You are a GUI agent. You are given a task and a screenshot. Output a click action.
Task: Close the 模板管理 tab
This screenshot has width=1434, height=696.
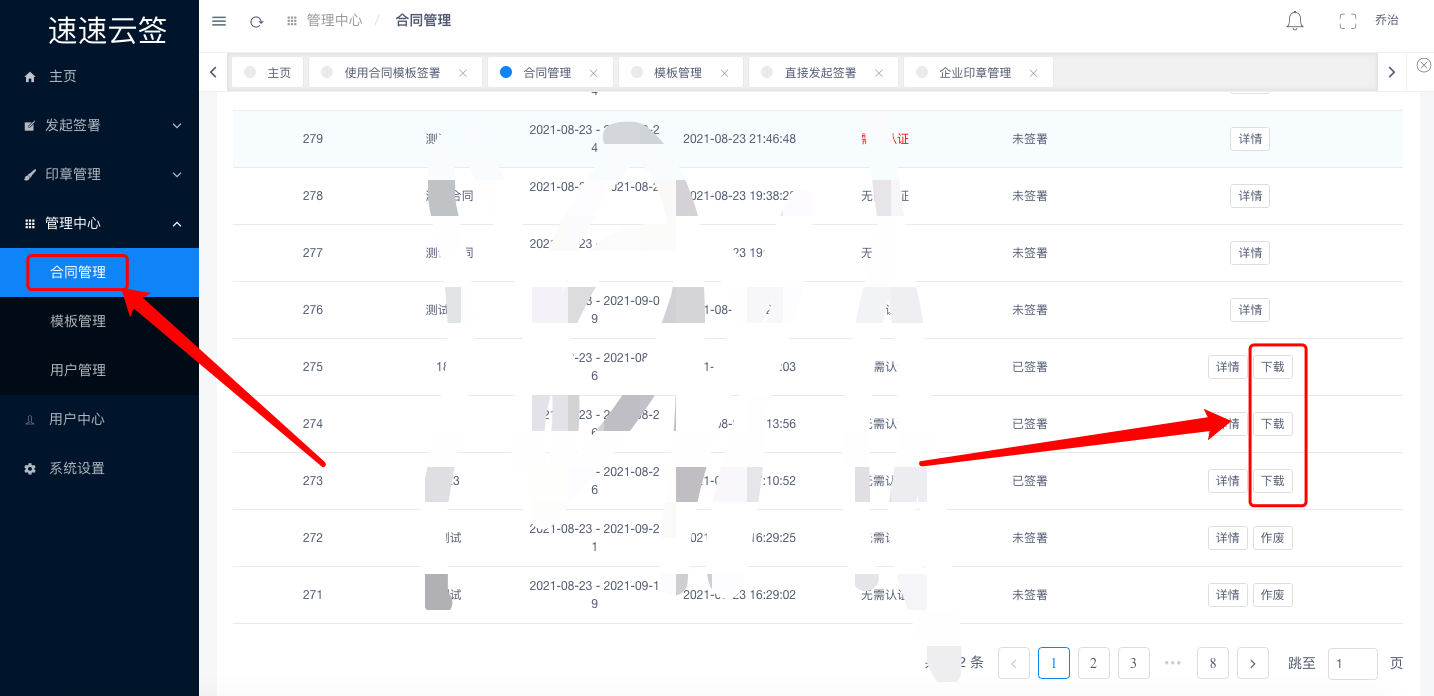[724, 73]
